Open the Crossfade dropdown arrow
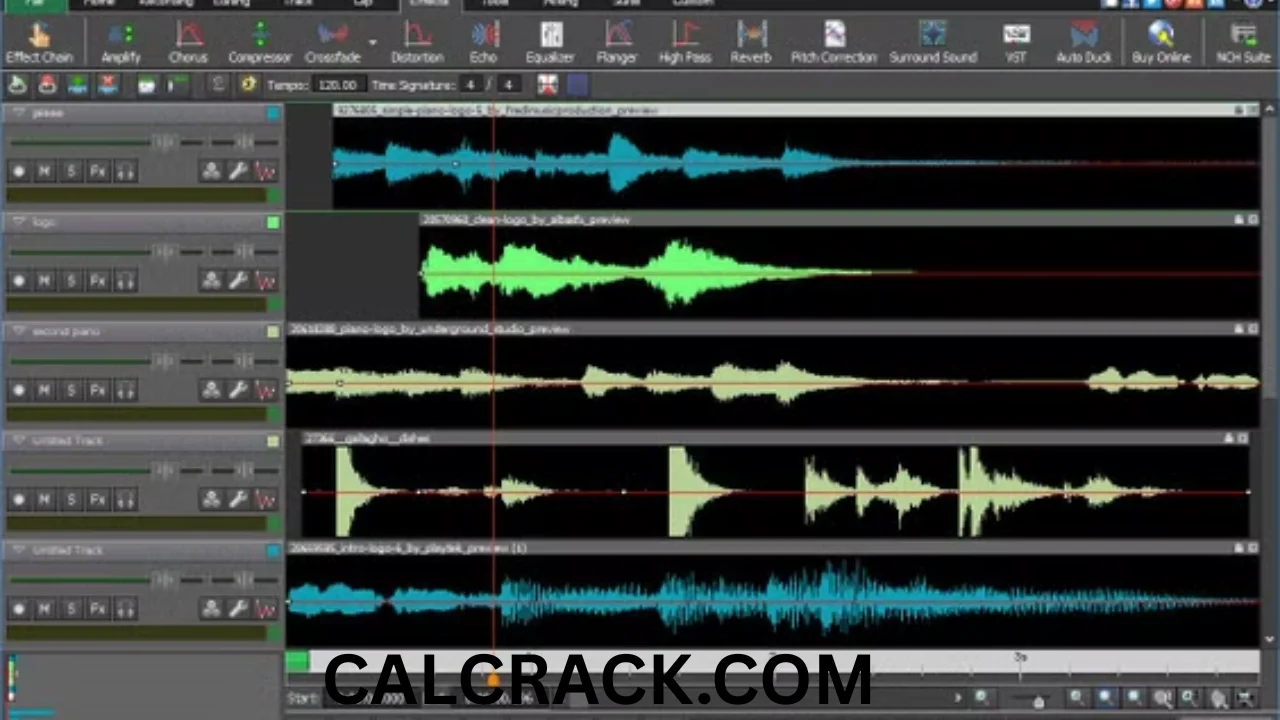 coord(373,43)
